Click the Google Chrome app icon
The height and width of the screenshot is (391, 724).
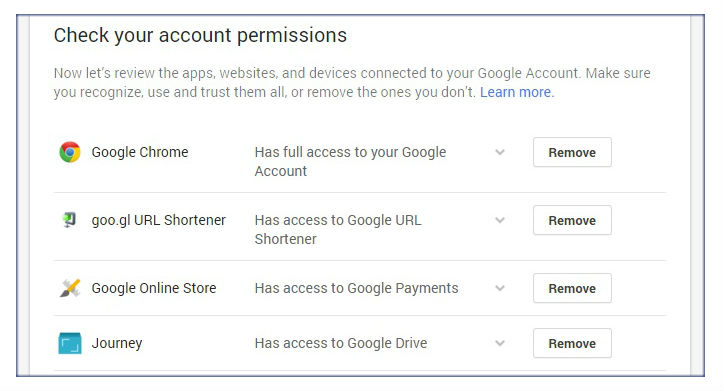pos(70,152)
